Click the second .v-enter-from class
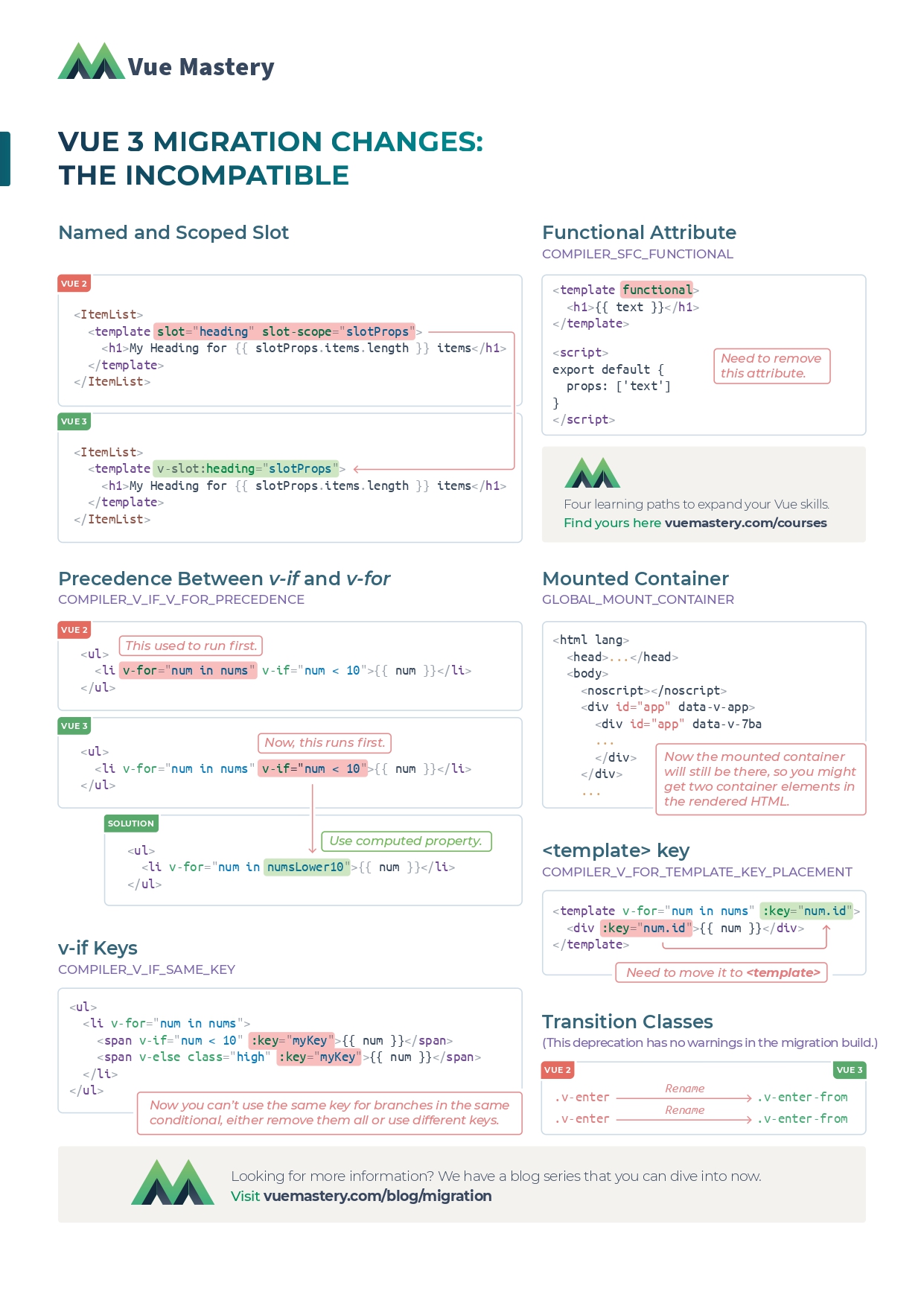Image resolution: width=924 pixels, height=1306 pixels. click(802, 1118)
